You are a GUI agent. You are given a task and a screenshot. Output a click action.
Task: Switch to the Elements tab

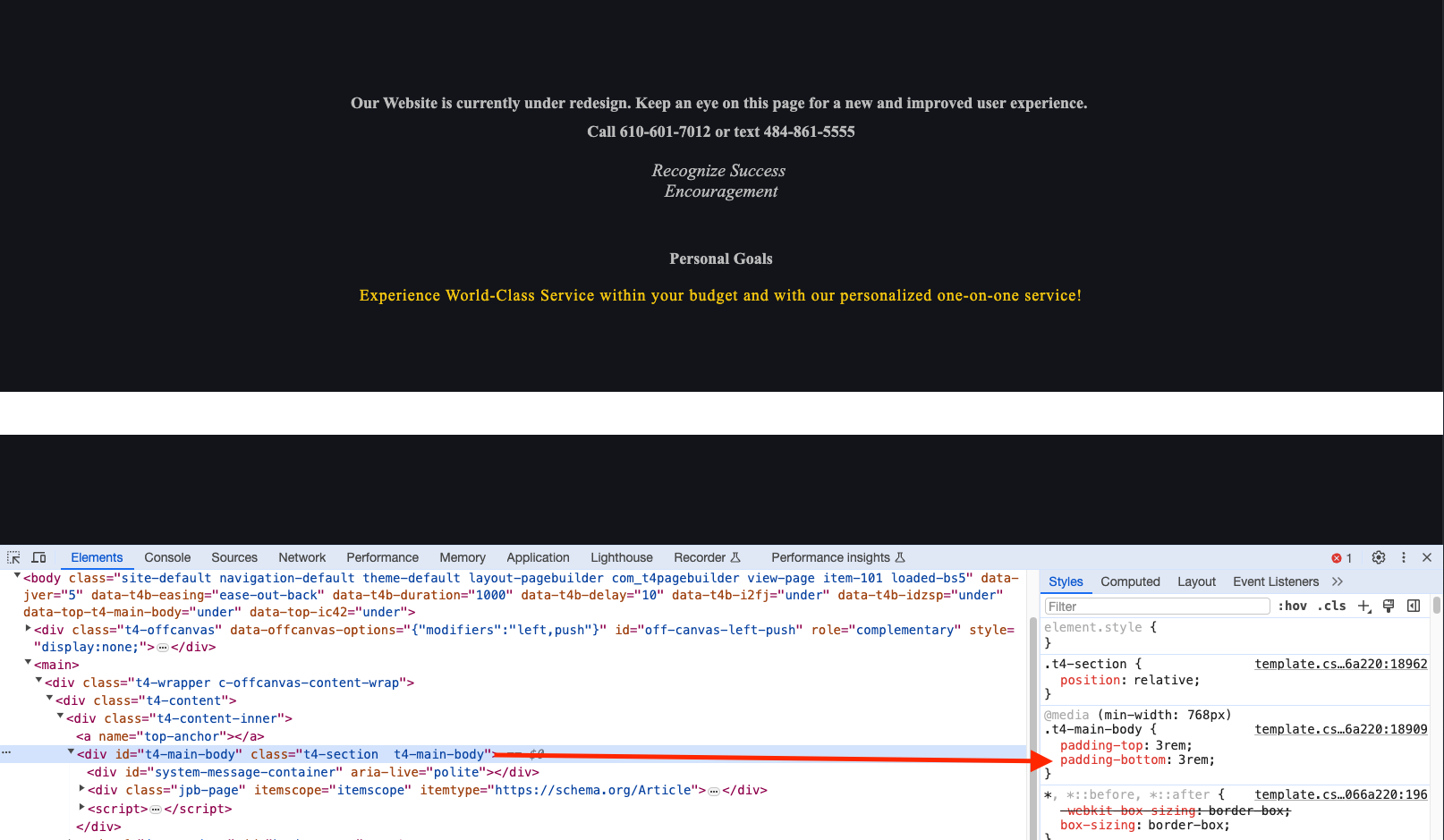[97, 557]
